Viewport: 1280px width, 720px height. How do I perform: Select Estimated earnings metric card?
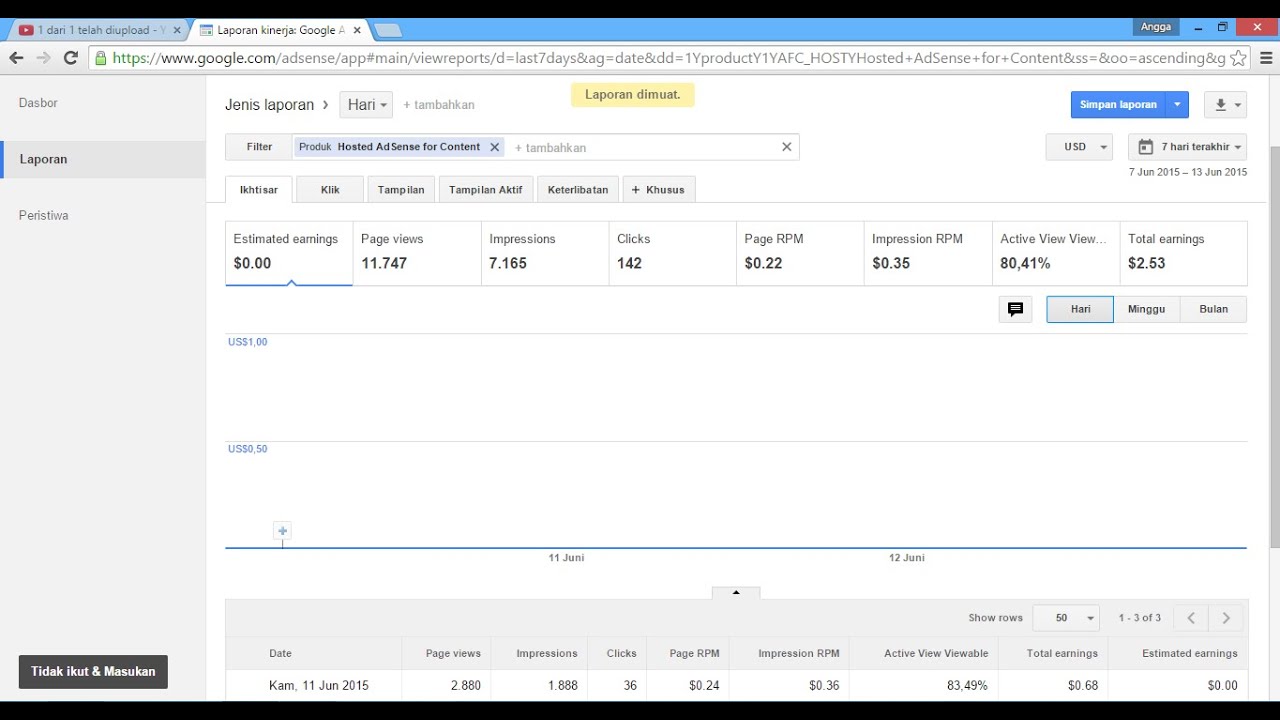point(289,253)
